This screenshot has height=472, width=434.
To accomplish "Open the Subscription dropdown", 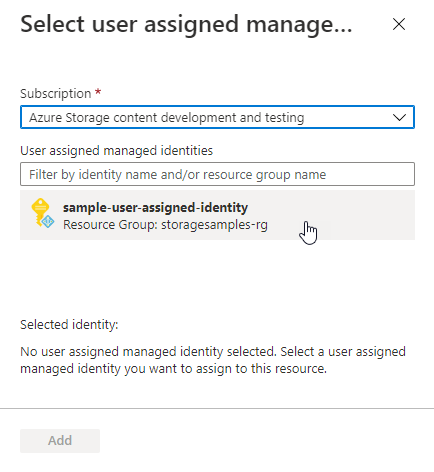I will [217, 117].
